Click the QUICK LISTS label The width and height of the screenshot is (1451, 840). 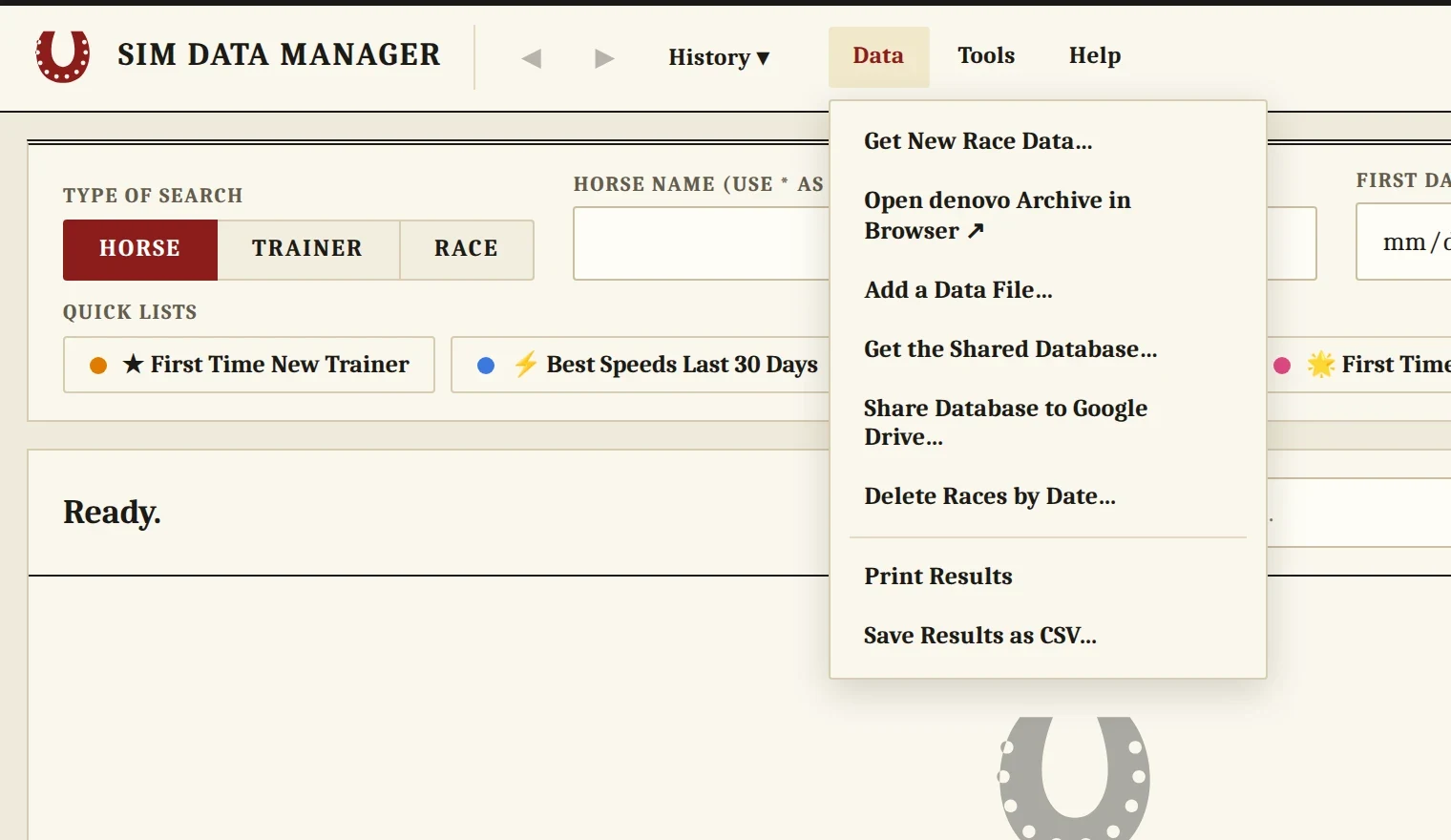[x=130, y=312]
